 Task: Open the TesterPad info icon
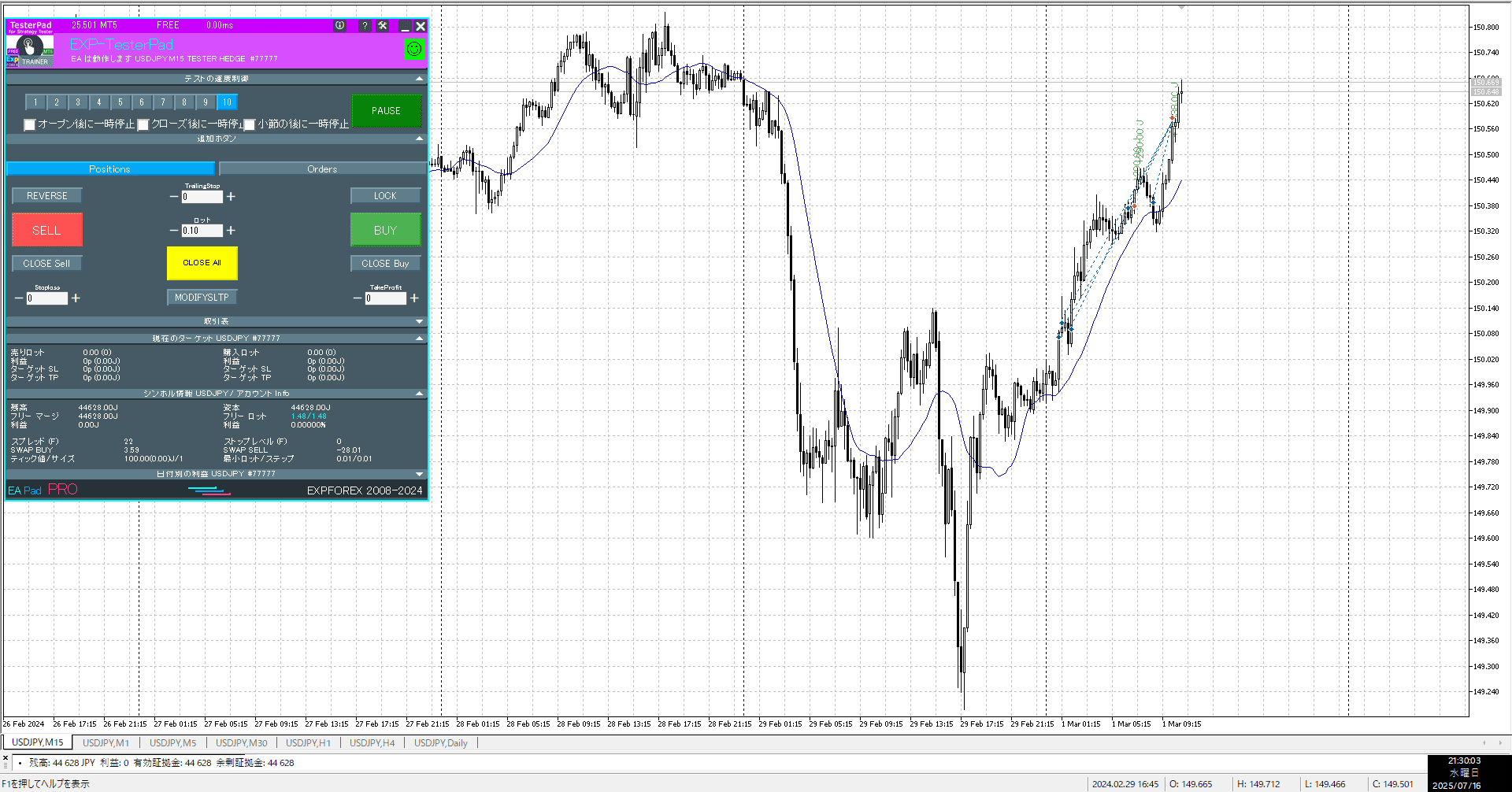(x=340, y=26)
